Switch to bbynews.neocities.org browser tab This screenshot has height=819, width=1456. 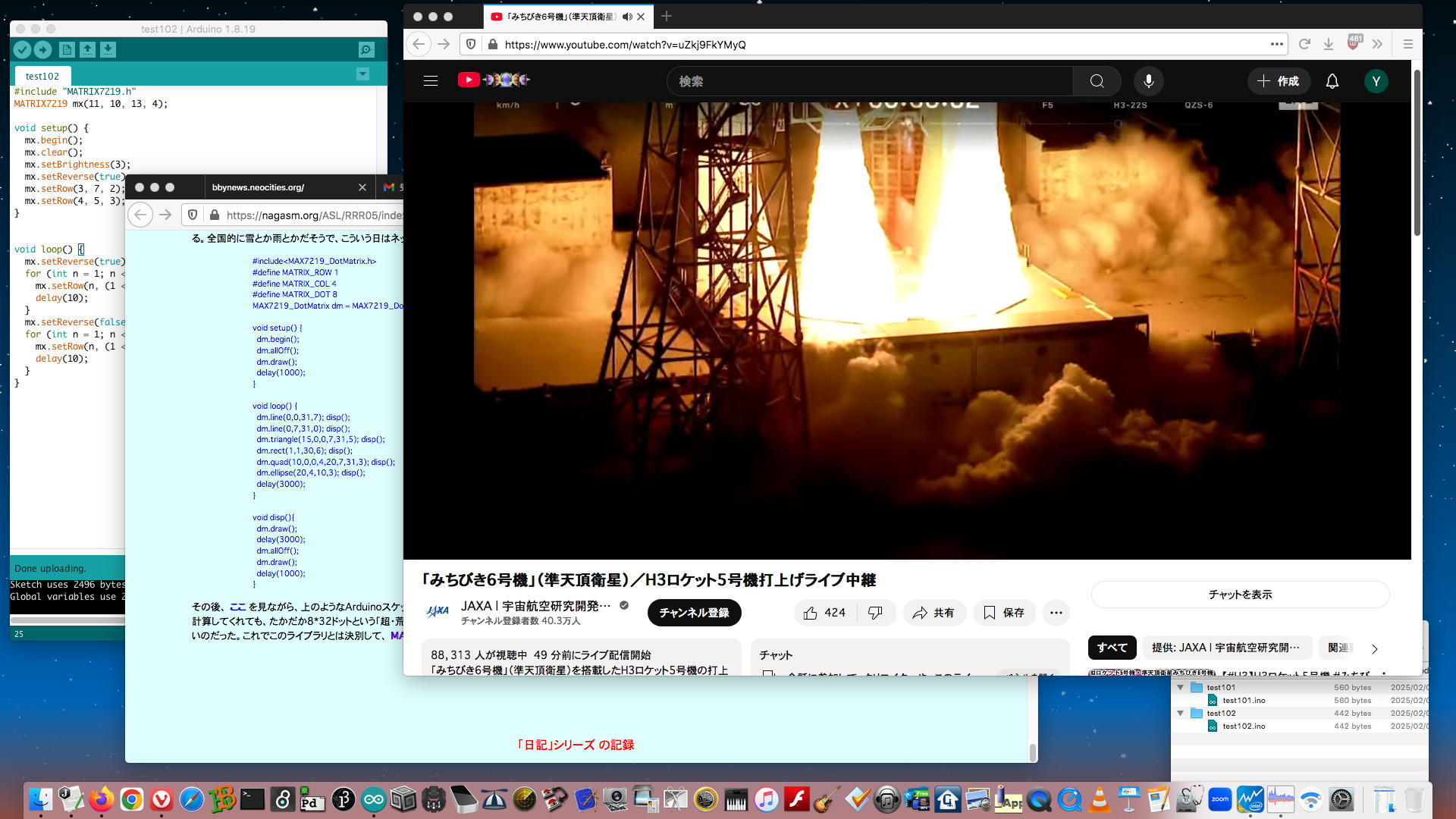click(258, 187)
